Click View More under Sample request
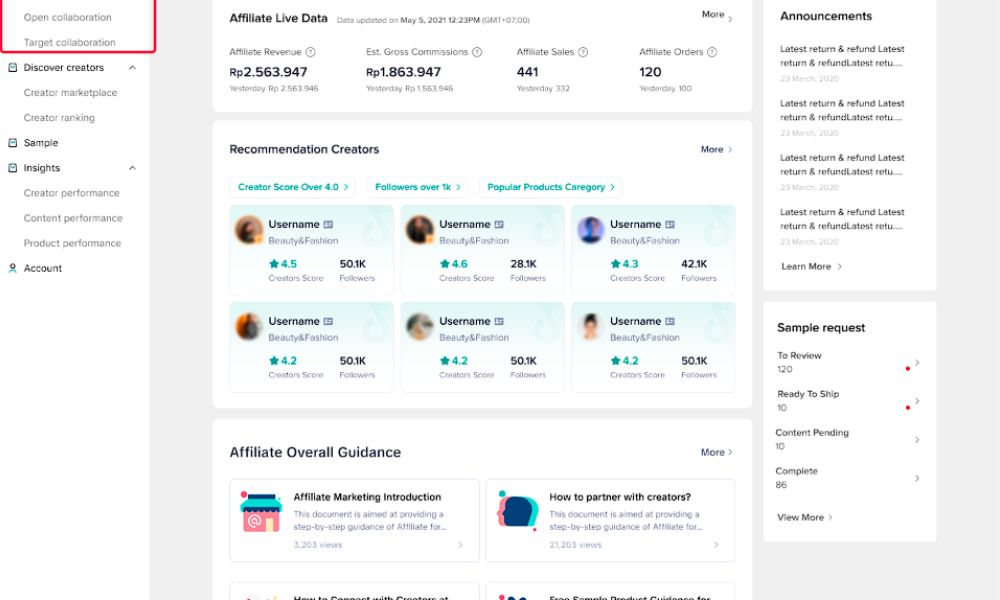 click(805, 517)
